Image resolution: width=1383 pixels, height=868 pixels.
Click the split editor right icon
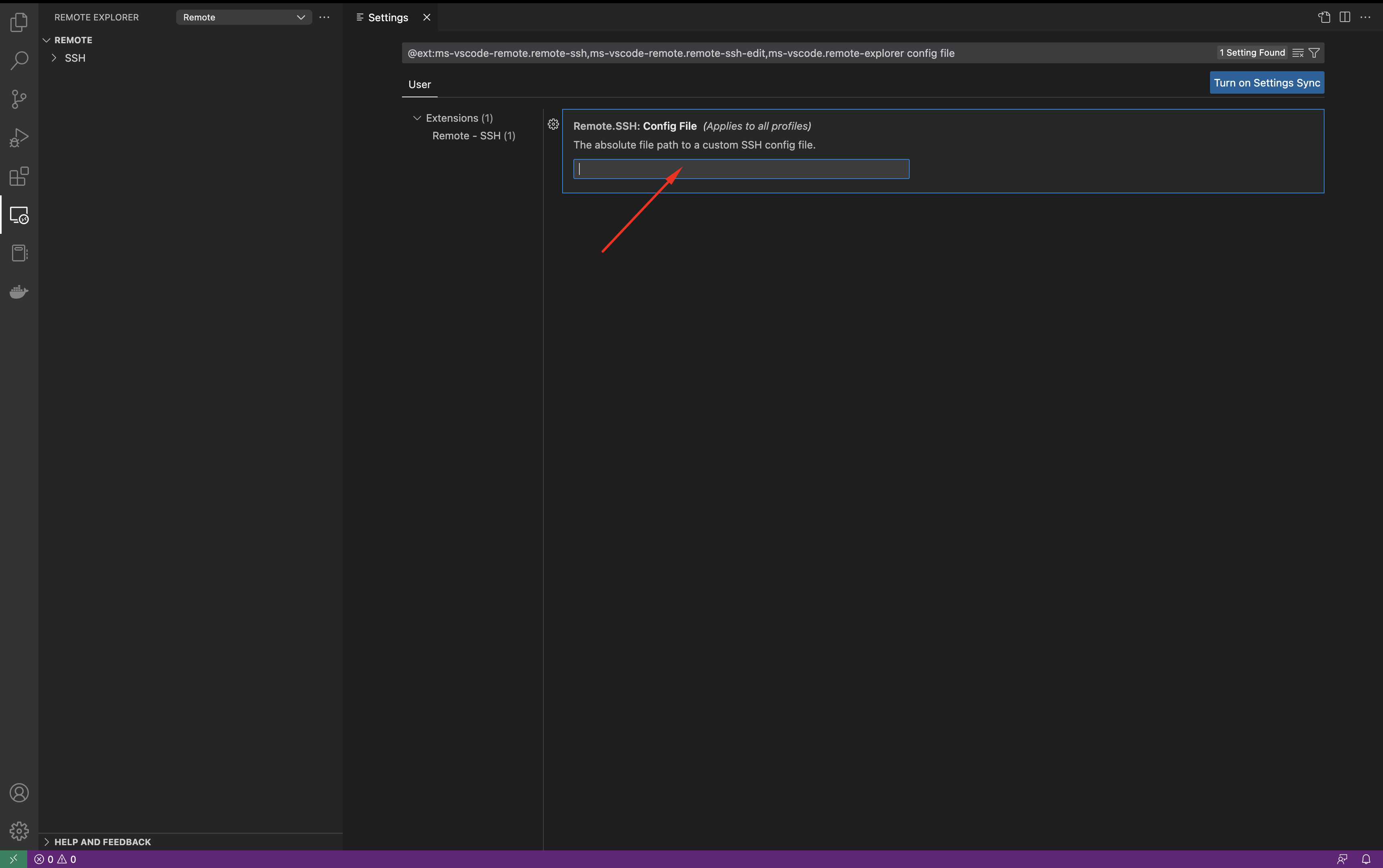tap(1345, 17)
